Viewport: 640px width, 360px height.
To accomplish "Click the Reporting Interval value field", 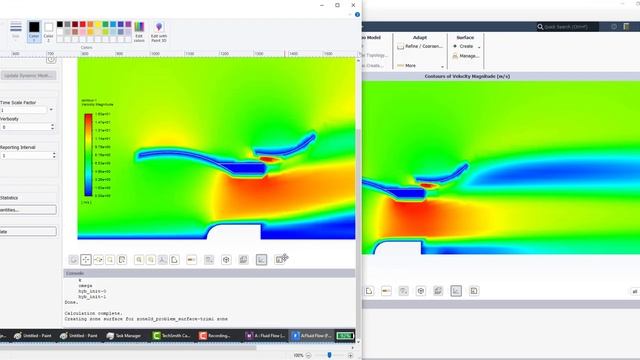I will pos(25,156).
